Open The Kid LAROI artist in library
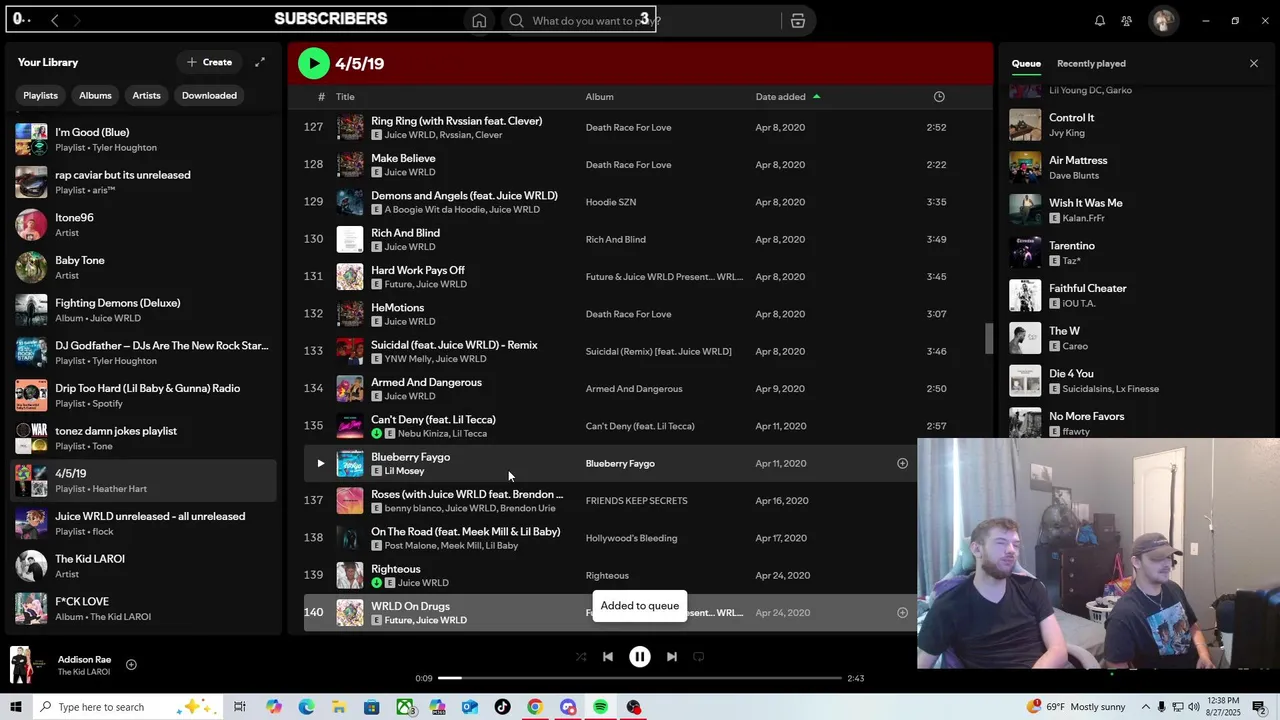This screenshot has width=1280, height=720. point(143,566)
